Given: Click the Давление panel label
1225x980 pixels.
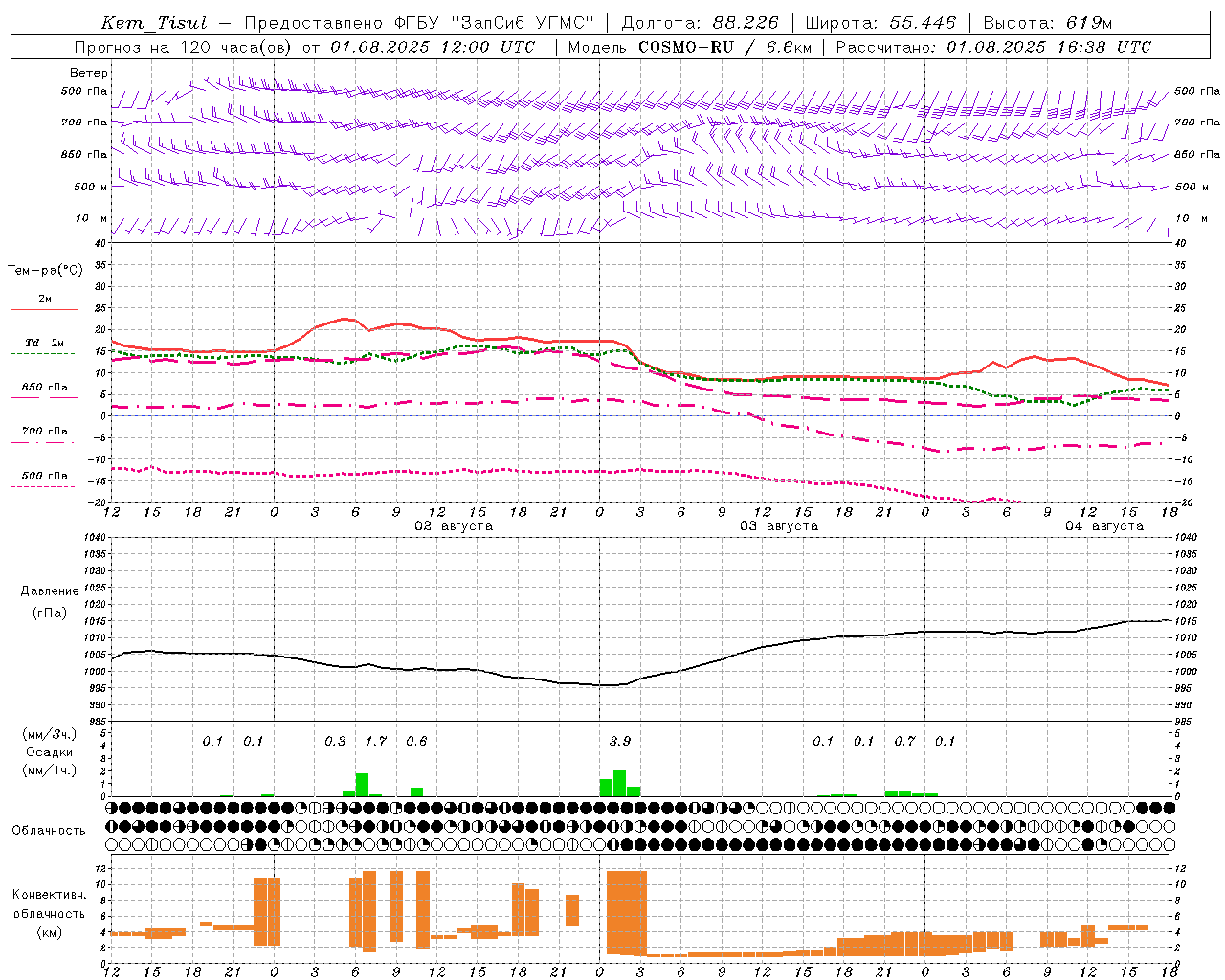Looking at the screenshot, I should 50,591.
